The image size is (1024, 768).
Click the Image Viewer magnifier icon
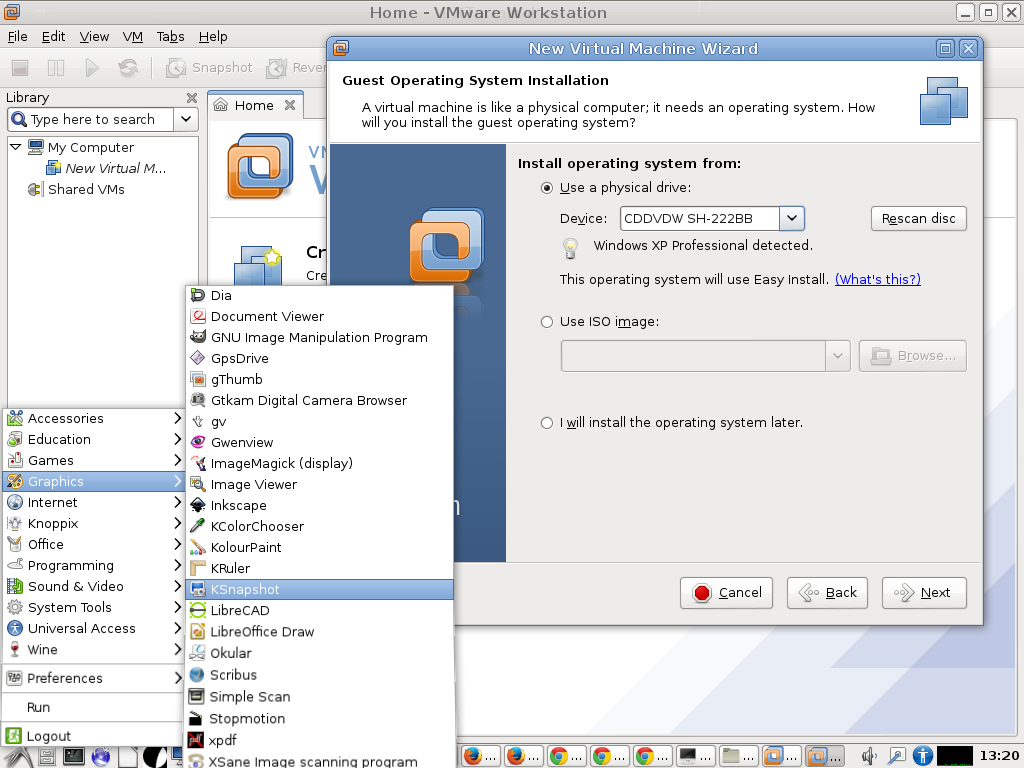(198, 484)
